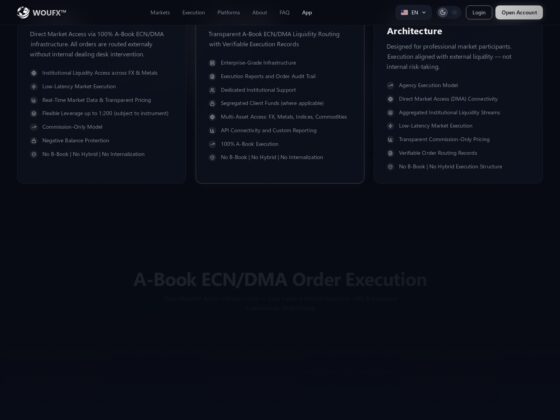The width and height of the screenshot is (560, 420).
Task: Click icon beside Low-Latency Market Execution in Architecture card
Action: coord(390,126)
